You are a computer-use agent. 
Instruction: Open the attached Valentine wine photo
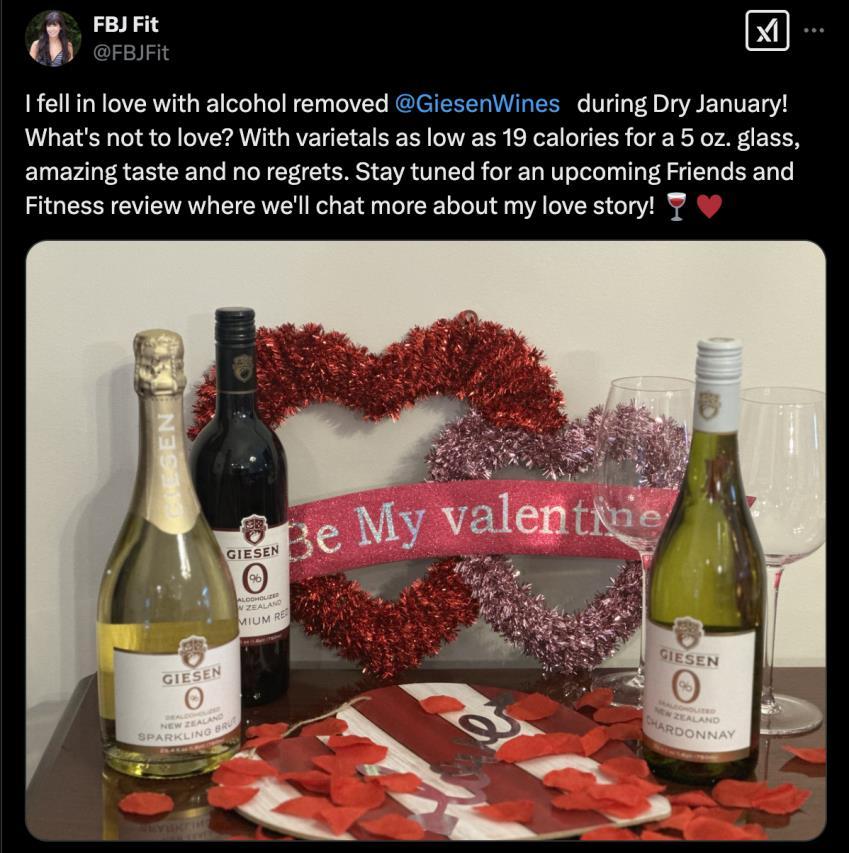point(425,541)
